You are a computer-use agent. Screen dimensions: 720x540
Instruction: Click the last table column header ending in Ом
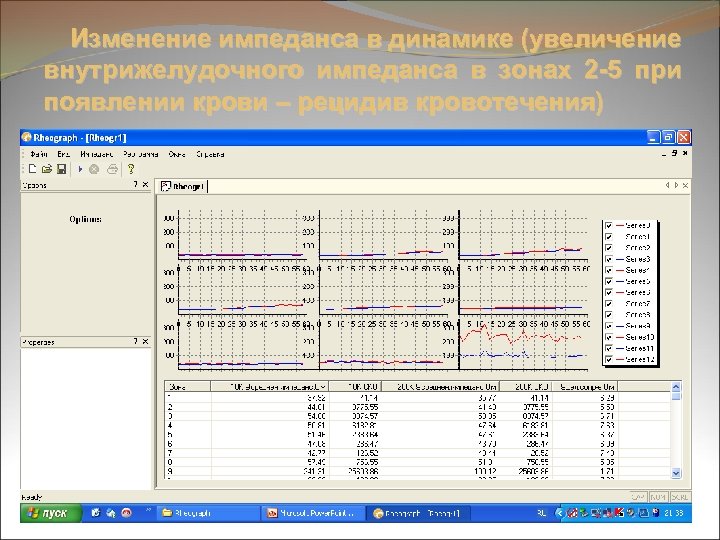(584, 387)
